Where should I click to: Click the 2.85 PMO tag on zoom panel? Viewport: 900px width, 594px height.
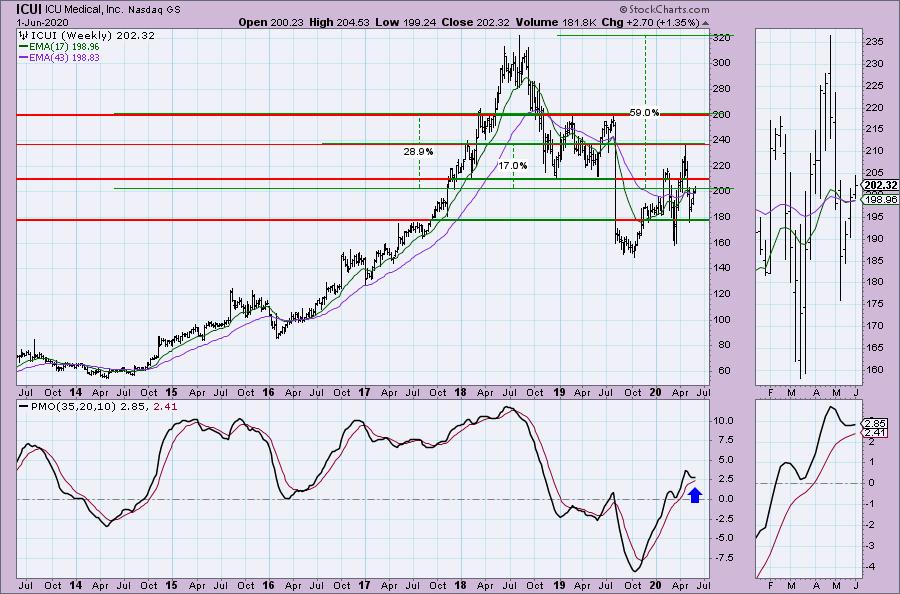[x=876, y=423]
